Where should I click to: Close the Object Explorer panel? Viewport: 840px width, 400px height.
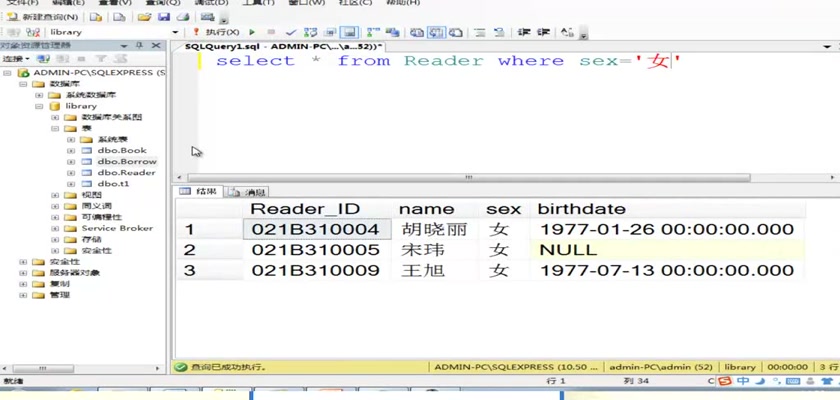[156, 46]
